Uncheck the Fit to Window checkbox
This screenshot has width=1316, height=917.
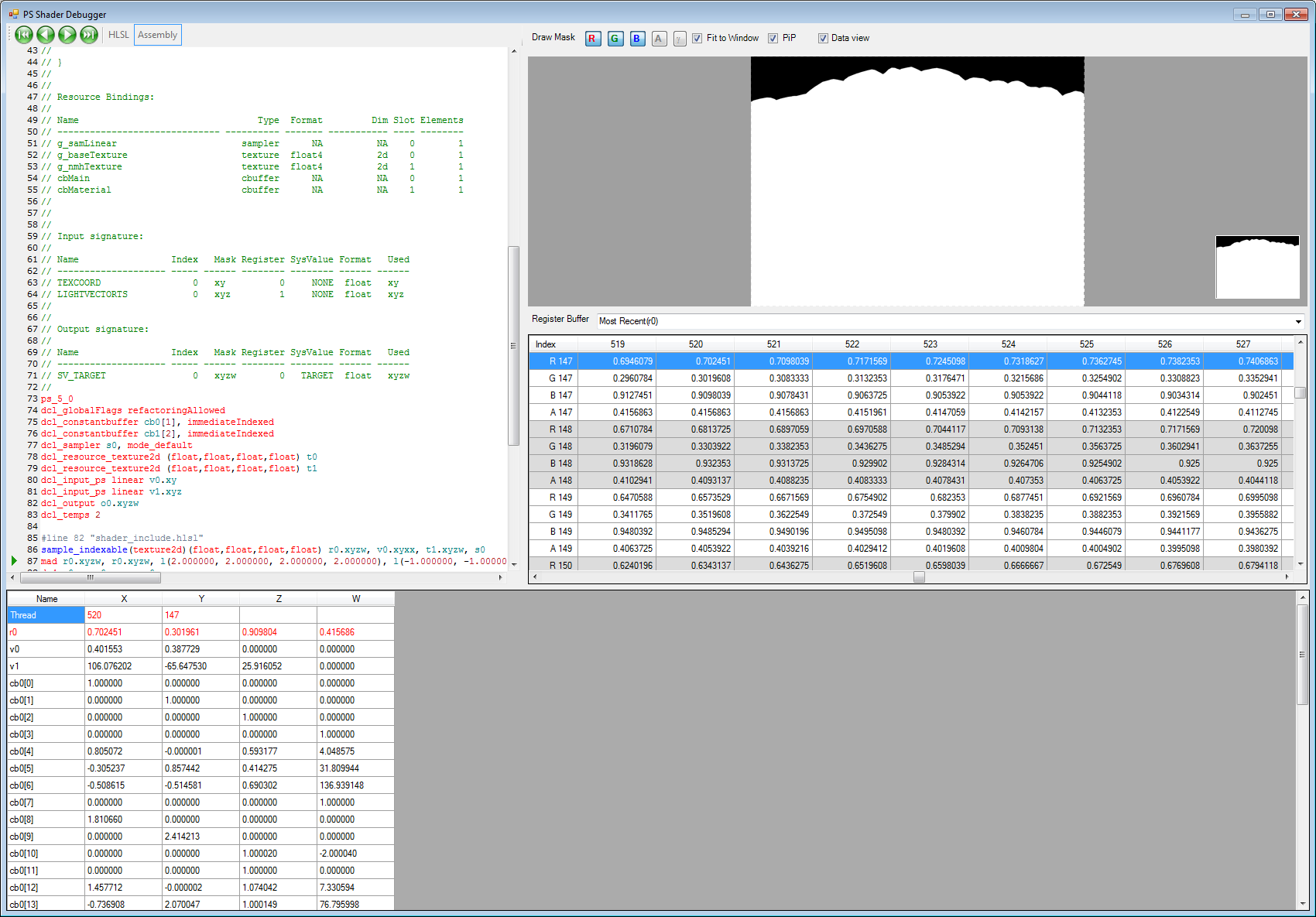[x=697, y=38]
